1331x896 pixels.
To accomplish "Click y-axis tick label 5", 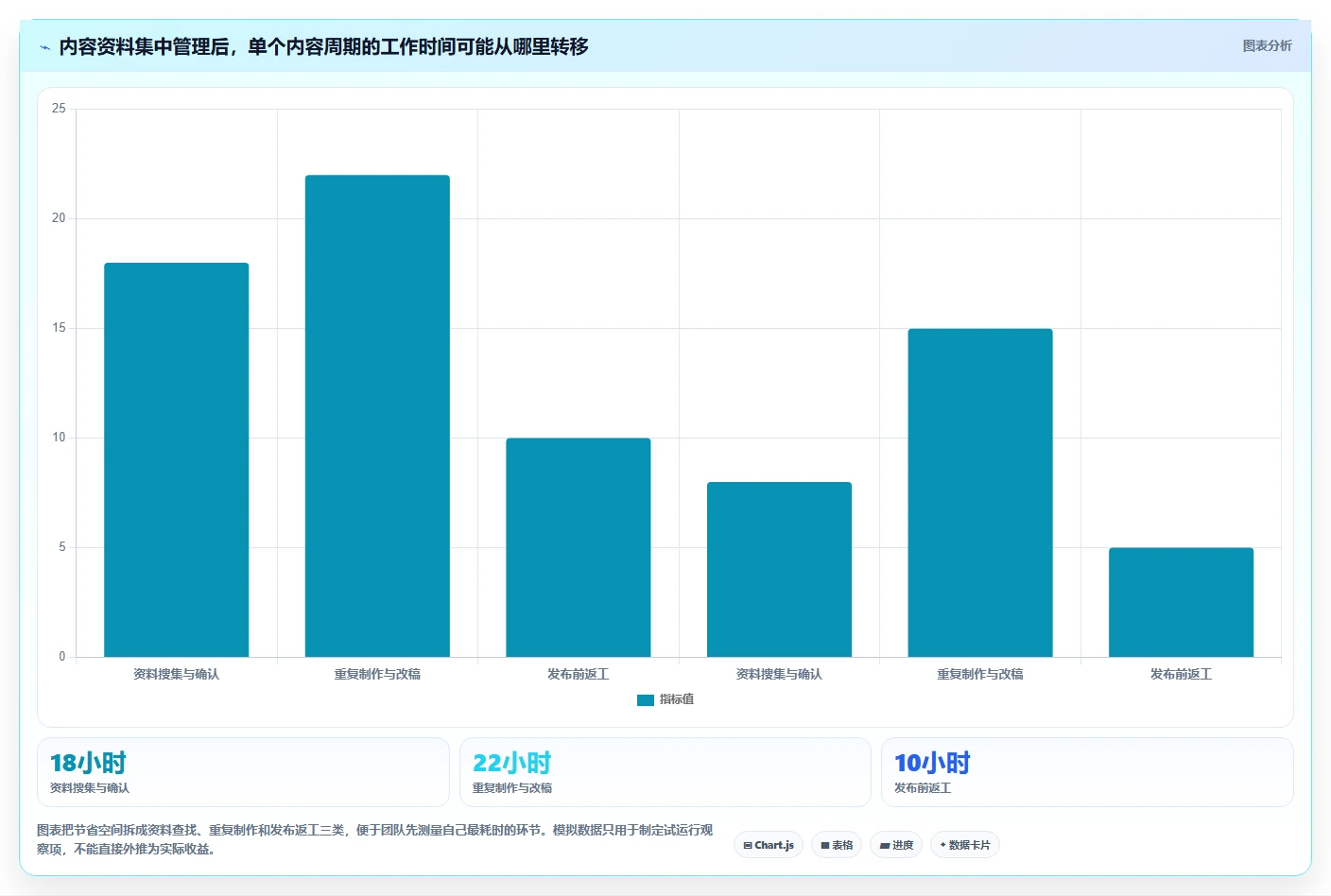I will 62,547.
